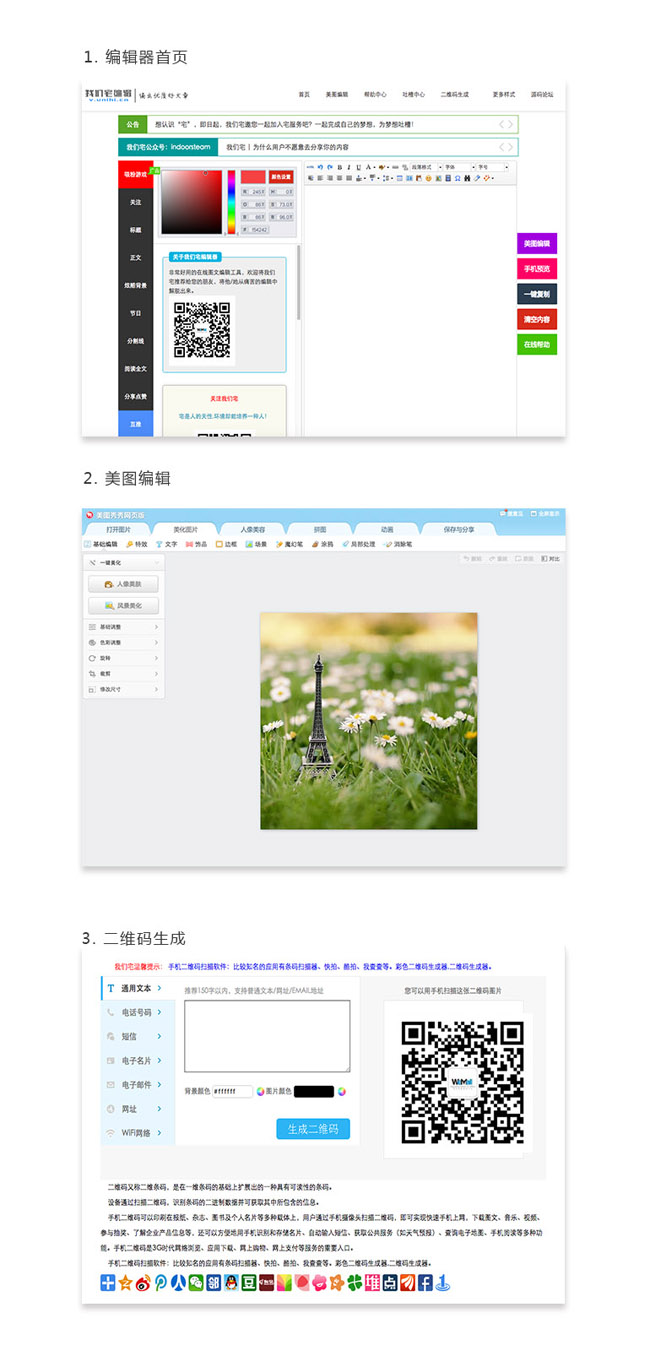Select the 涂鸦 doodle tool
The height and width of the screenshot is (1351, 650).
(323, 544)
